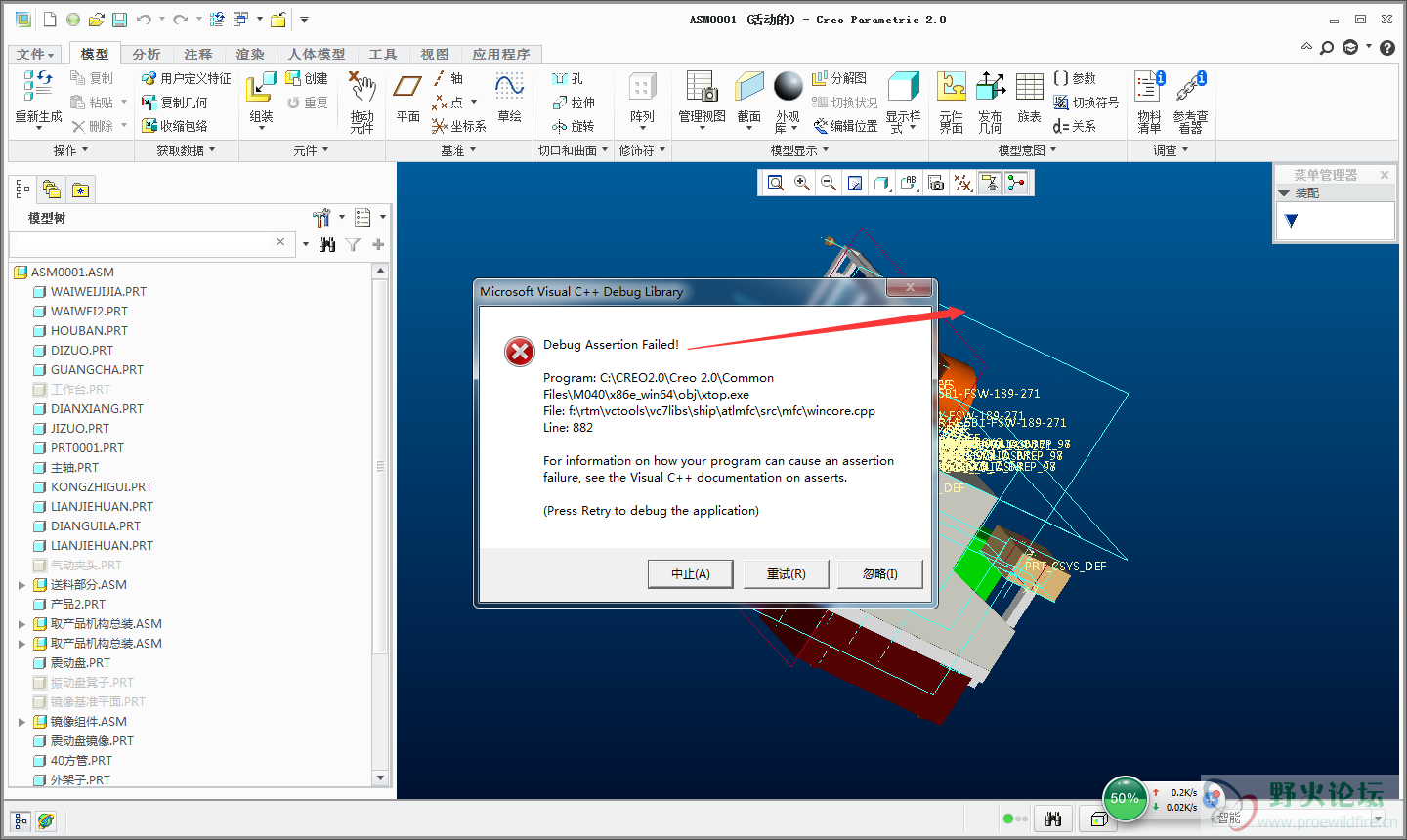This screenshot has width=1407, height=840.
Task: Expand the 基准 datum group dropdown
Action: tap(458, 150)
